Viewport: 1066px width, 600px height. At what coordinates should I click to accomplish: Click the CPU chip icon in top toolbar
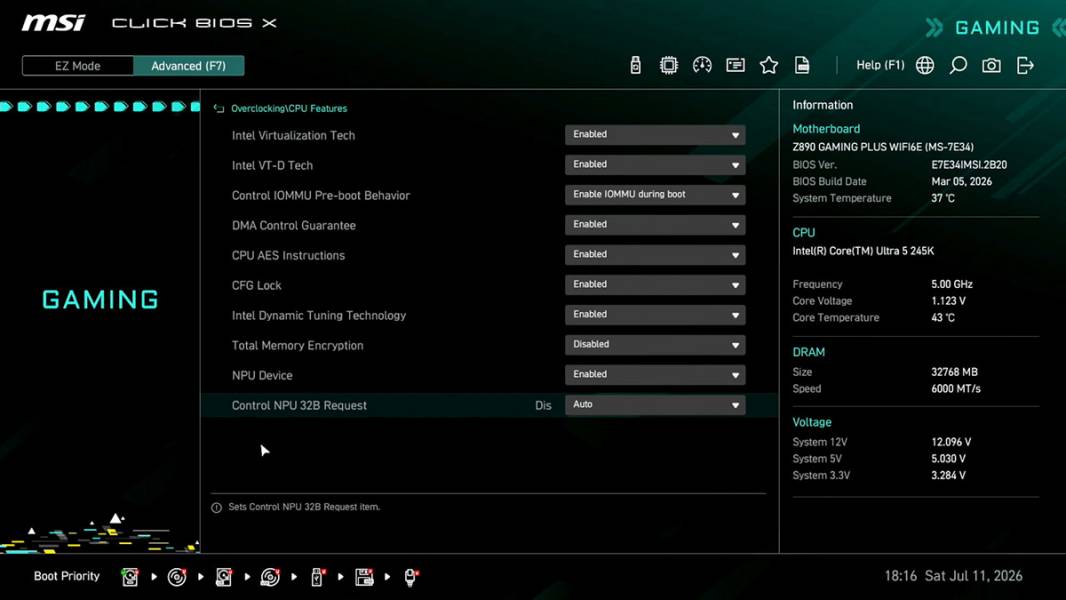pos(668,65)
